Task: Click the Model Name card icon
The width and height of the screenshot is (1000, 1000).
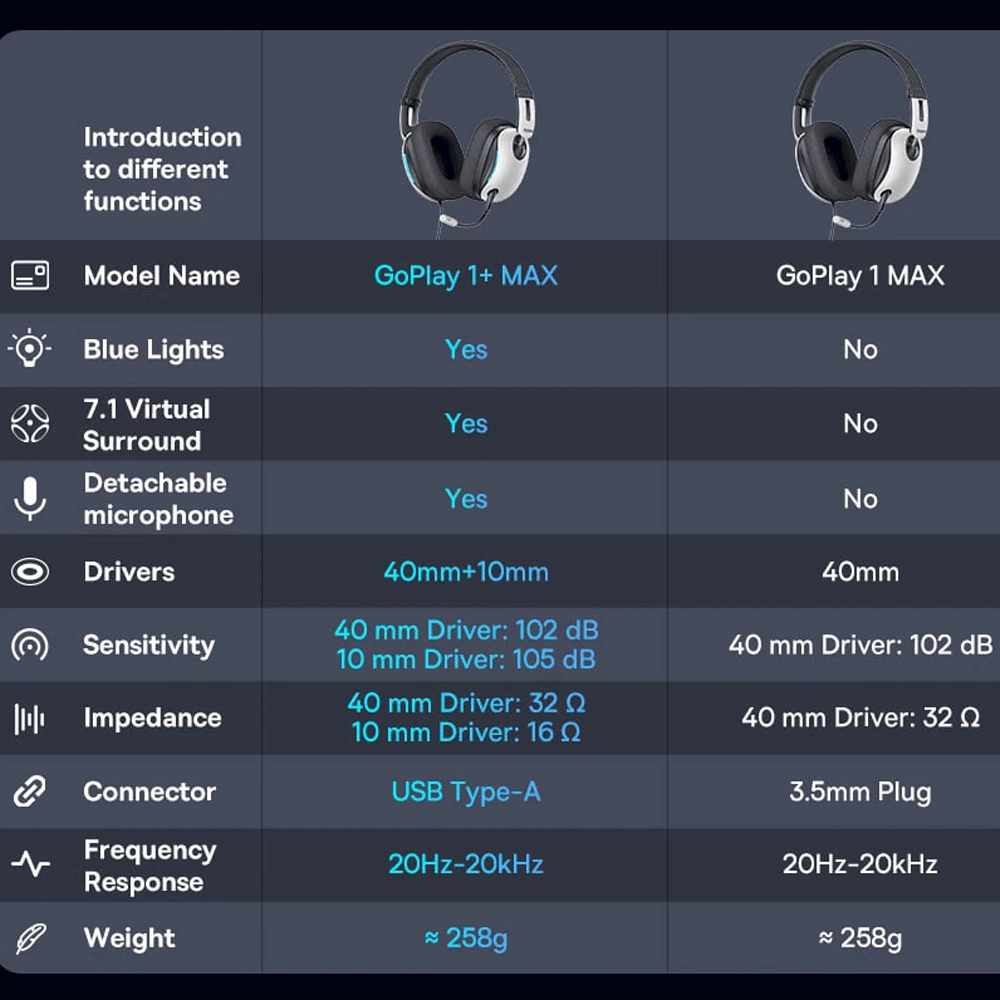Action: [30, 276]
